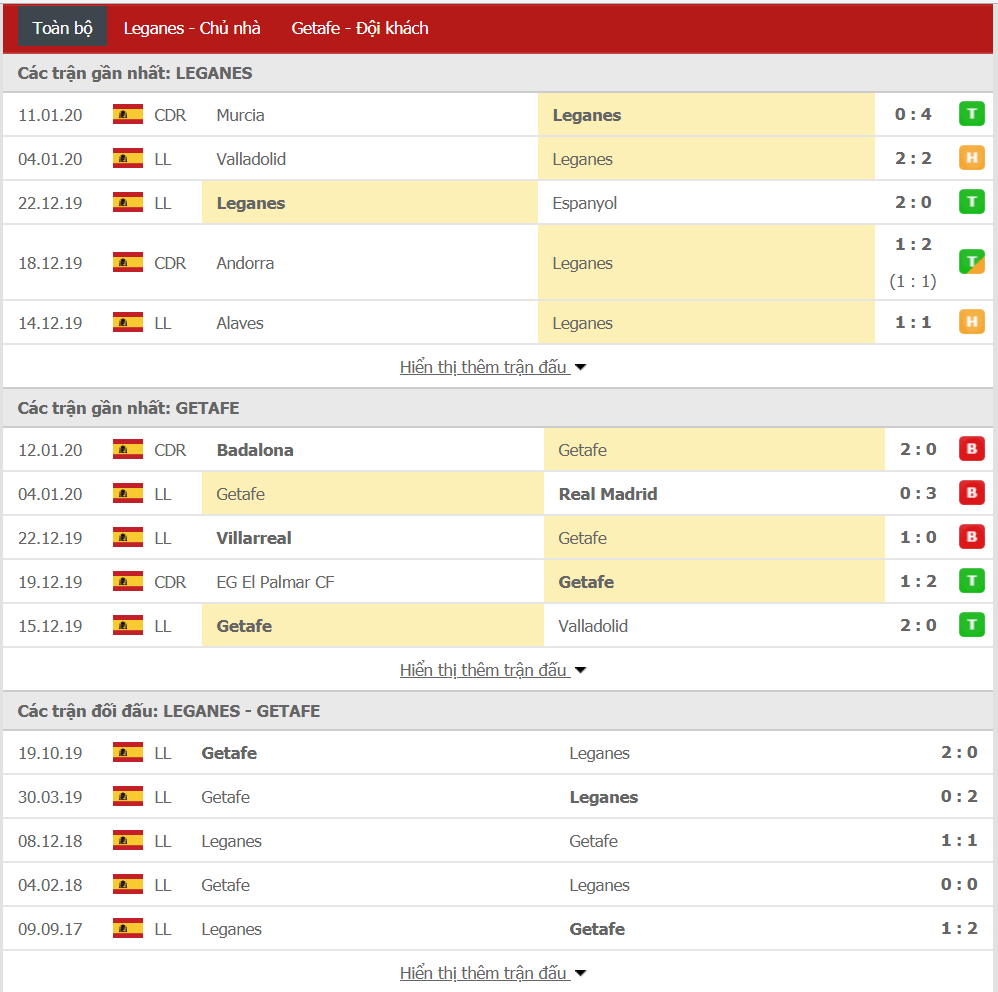
Task: Click the 1 : 2 score on 09.09.17
Action: click(x=959, y=928)
